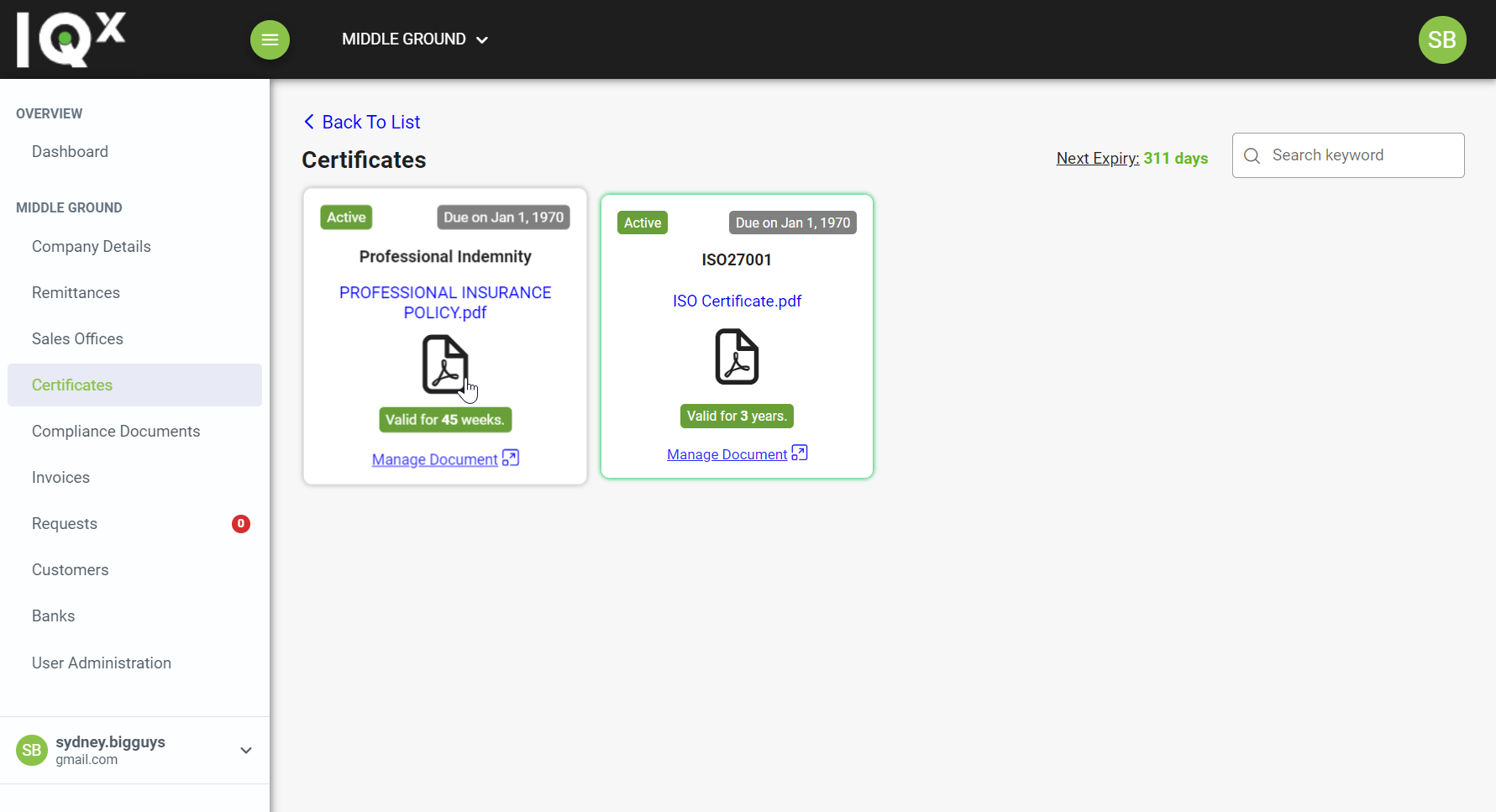Open the Professional Indemnity PDF file icon

(445, 365)
